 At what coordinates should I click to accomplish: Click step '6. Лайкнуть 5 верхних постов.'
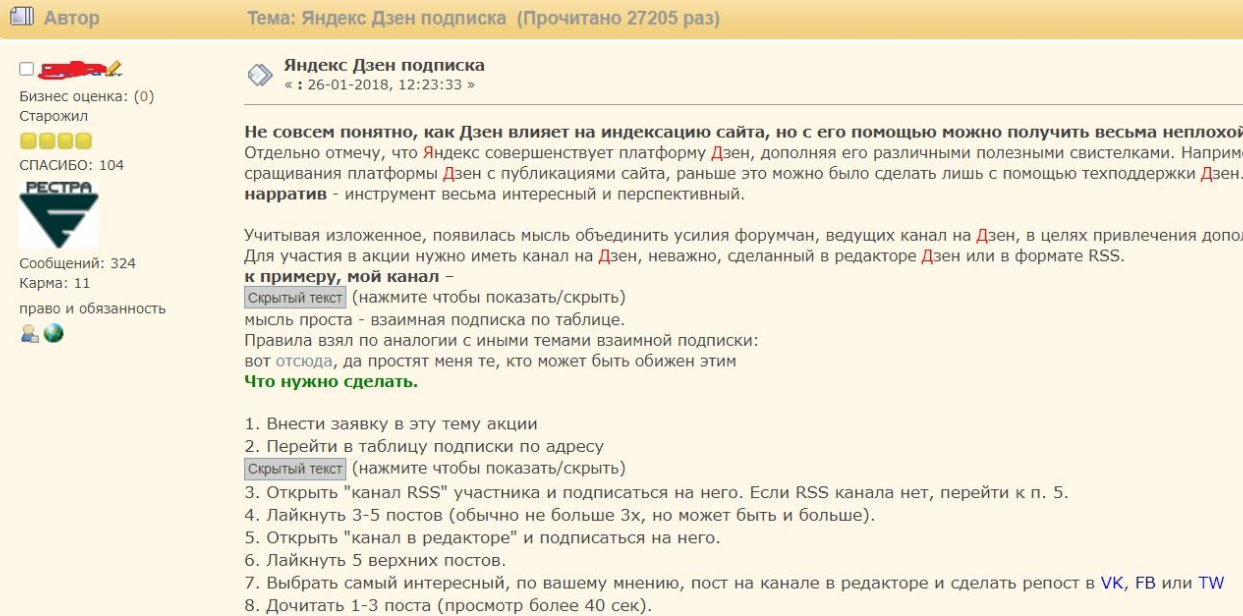375,561
